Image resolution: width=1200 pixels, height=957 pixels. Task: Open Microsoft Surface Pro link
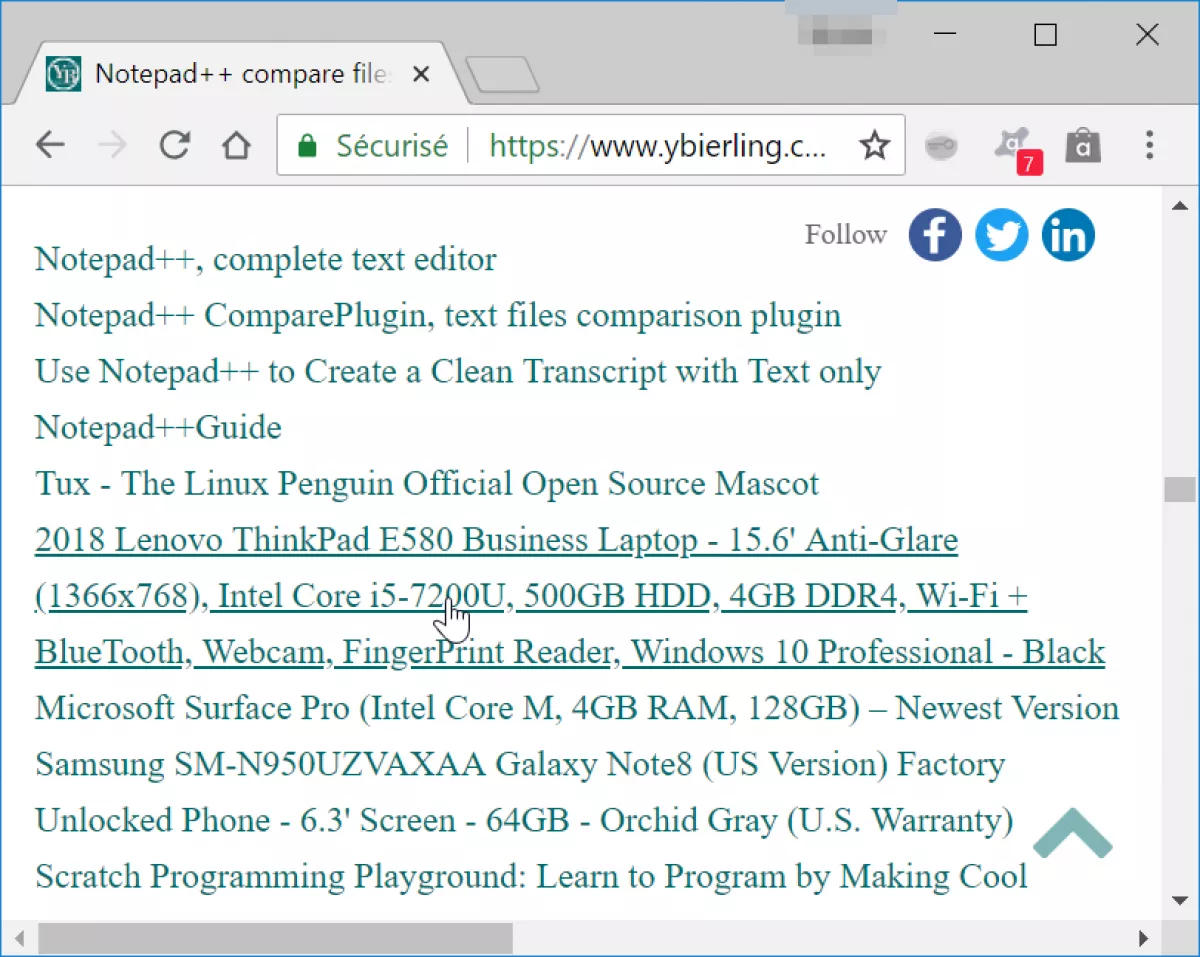(577, 708)
